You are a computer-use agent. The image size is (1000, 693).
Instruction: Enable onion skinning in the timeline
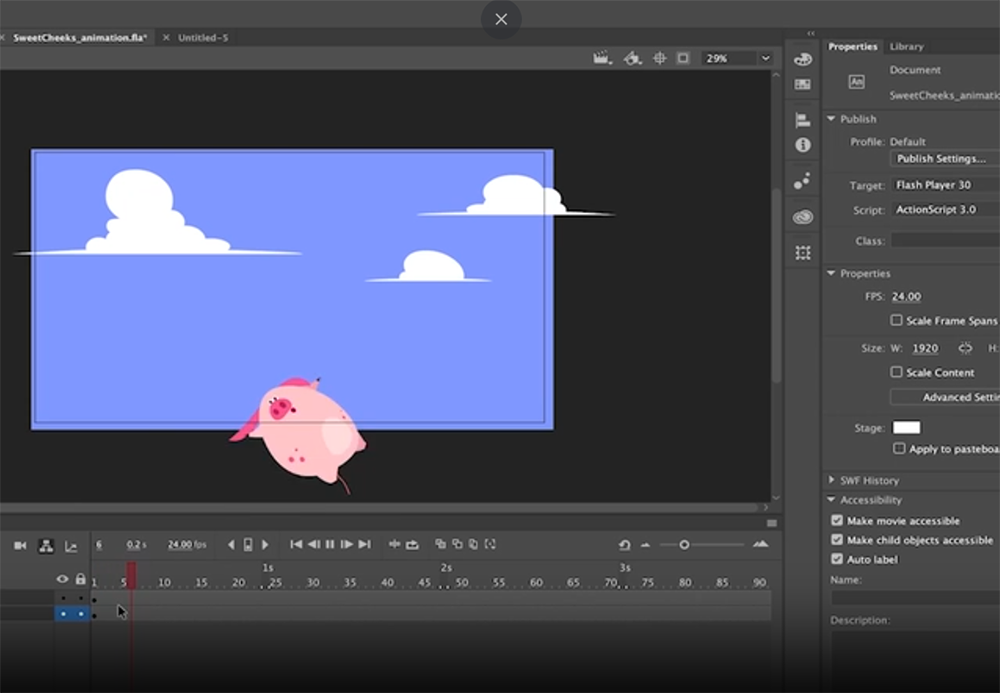pos(441,545)
